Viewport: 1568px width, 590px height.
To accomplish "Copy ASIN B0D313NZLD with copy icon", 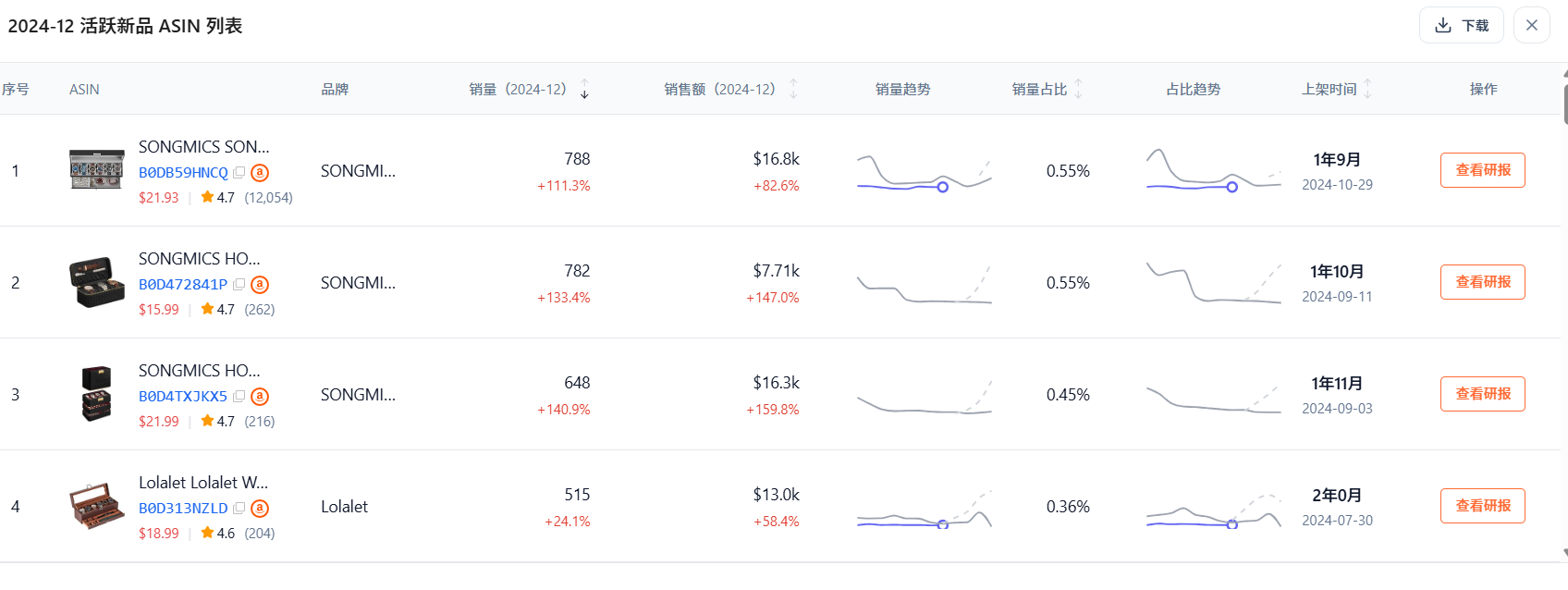I will (x=239, y=508).
